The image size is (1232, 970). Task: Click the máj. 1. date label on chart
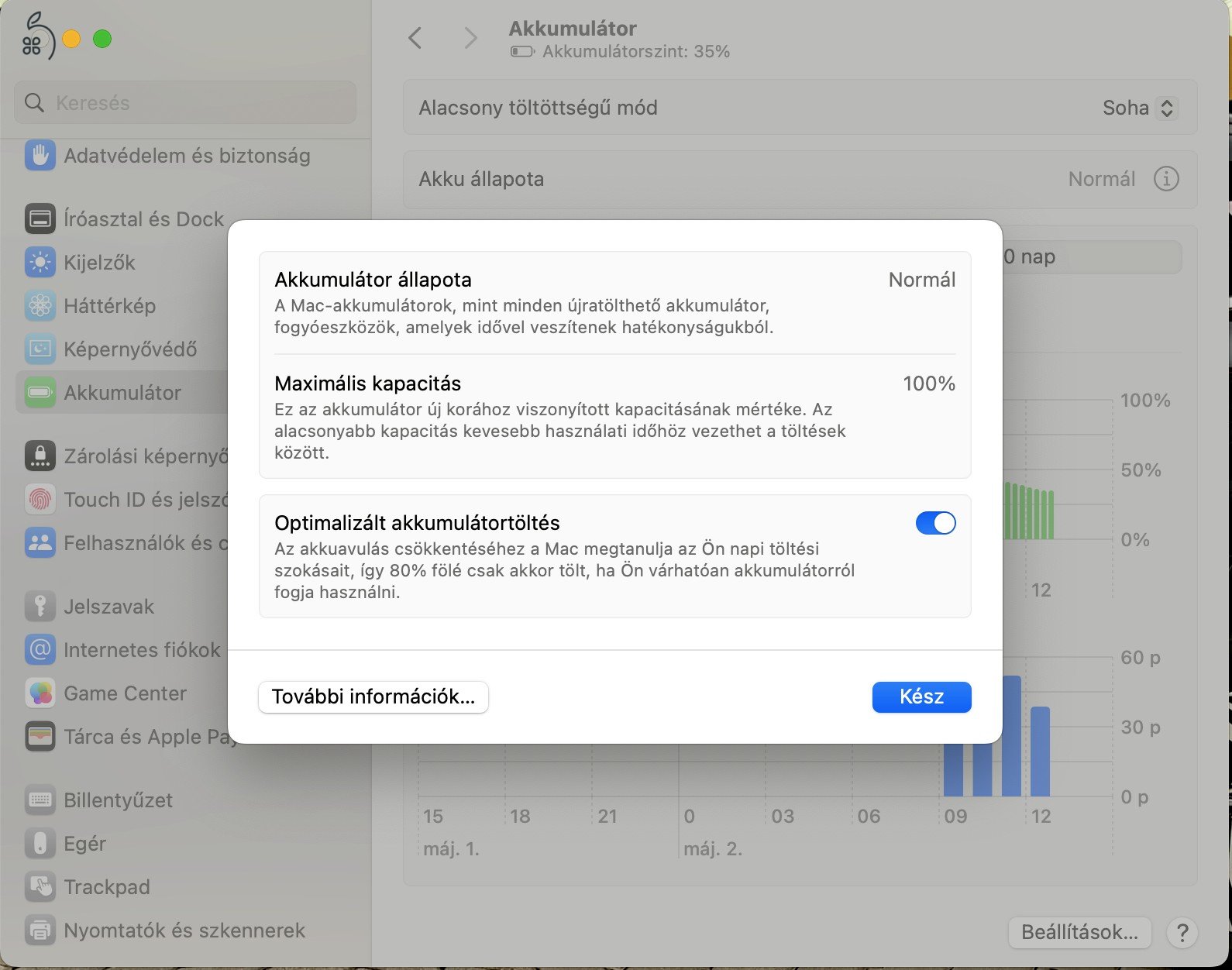click(451, 848)
